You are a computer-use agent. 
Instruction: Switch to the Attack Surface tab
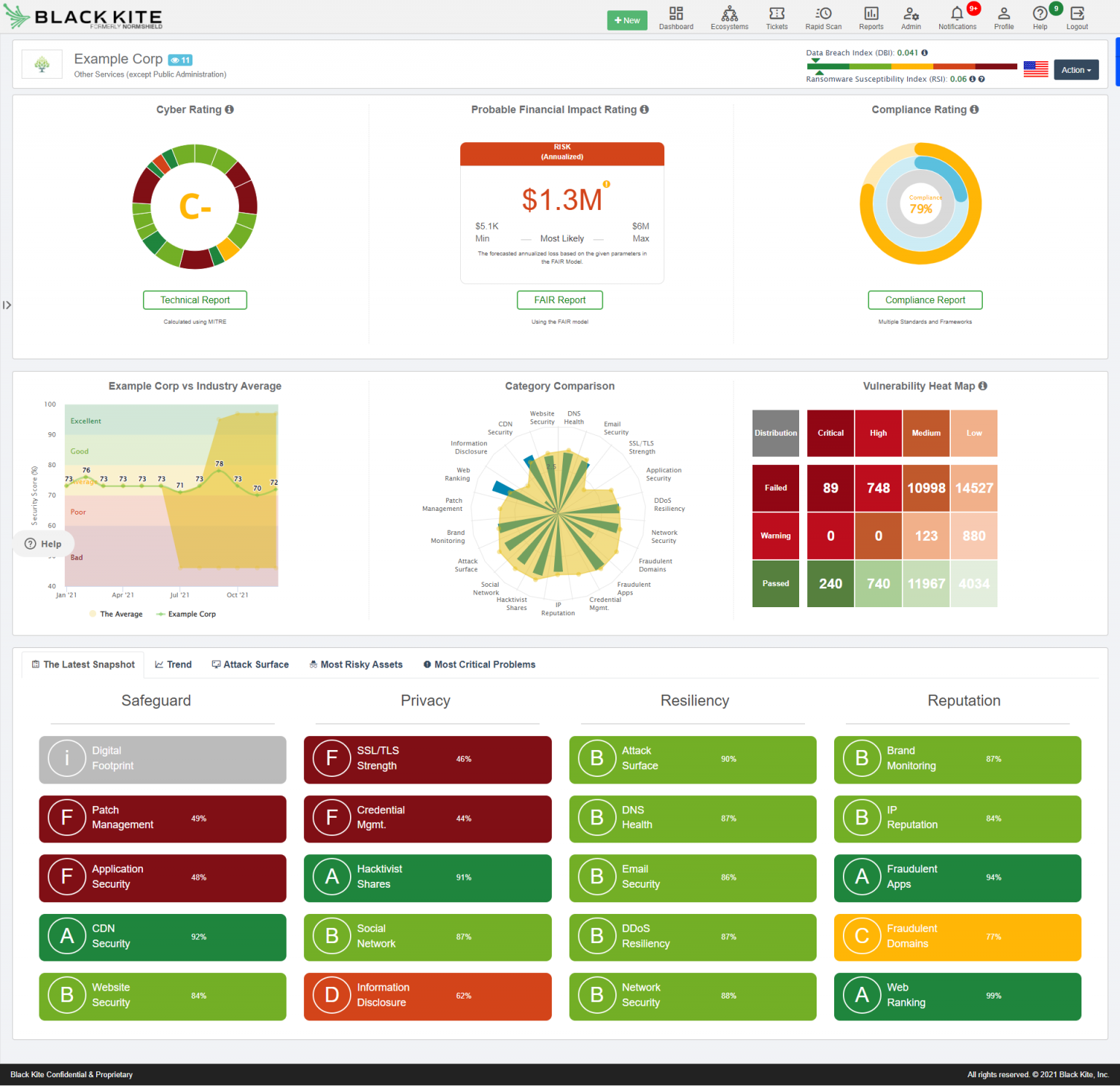pos(250,664)
